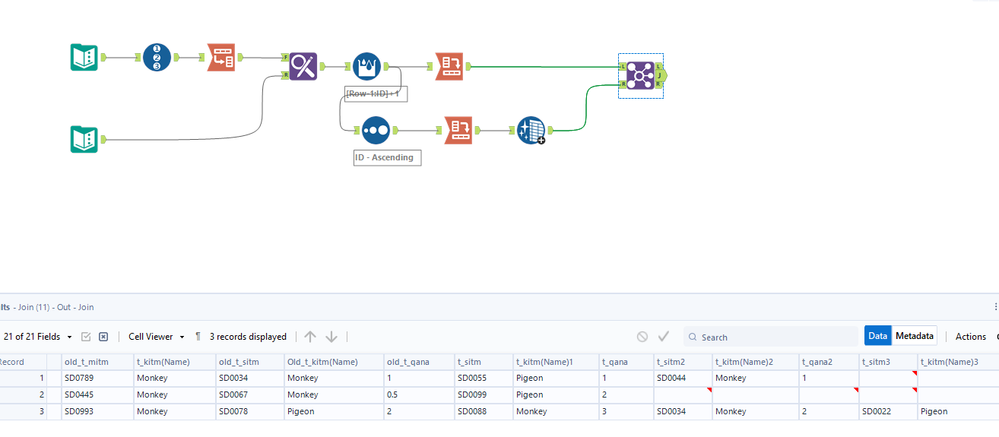Open the Cell Viewer dropdown
Viewport: 999px width, 437px height.
coord(157,336)
